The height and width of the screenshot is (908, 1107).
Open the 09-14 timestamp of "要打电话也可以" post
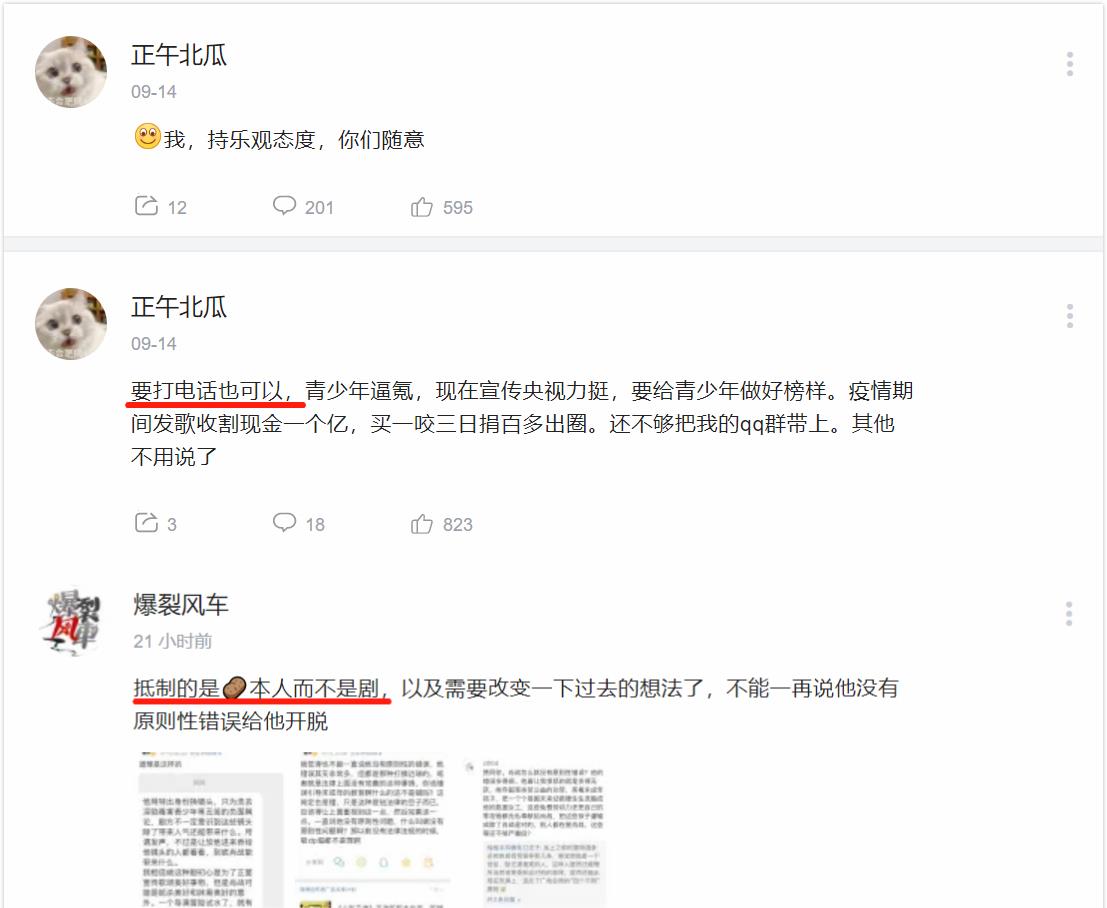(154, 344)
